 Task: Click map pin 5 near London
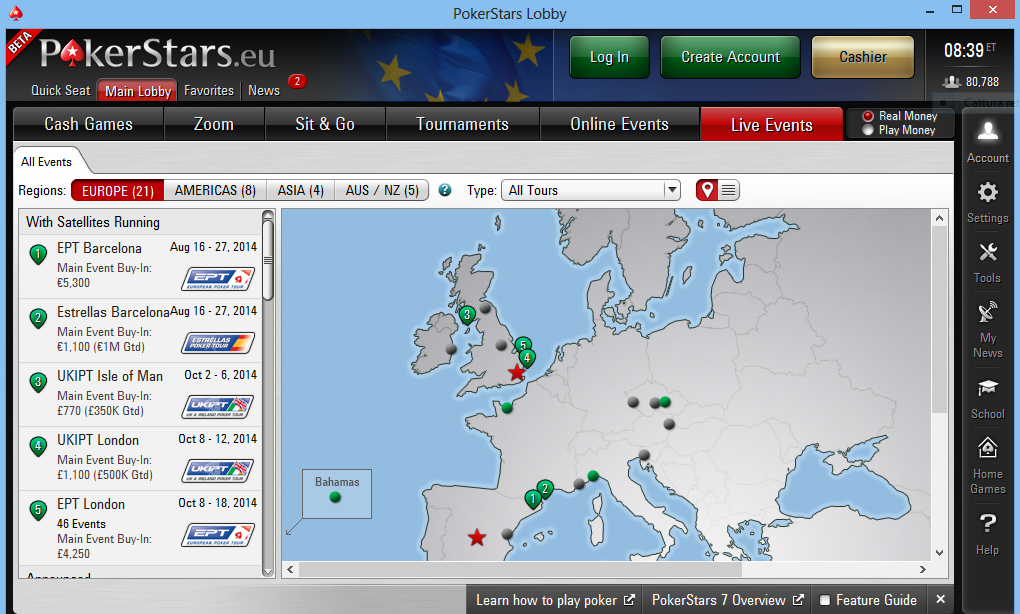(524, 344)
